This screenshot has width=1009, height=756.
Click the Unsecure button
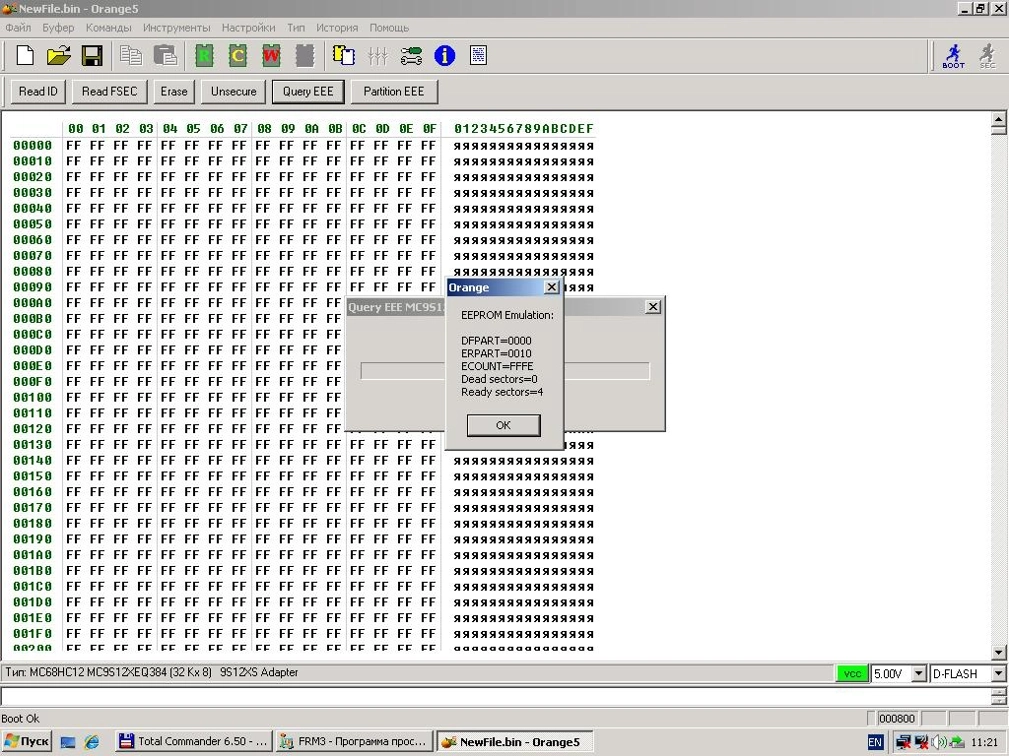tap(234, 91)
